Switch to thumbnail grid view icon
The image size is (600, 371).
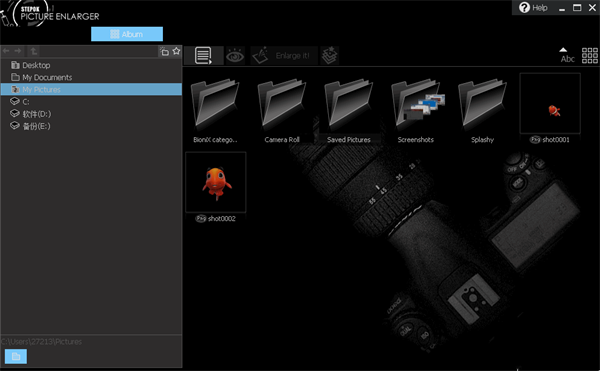coord(590,56)
